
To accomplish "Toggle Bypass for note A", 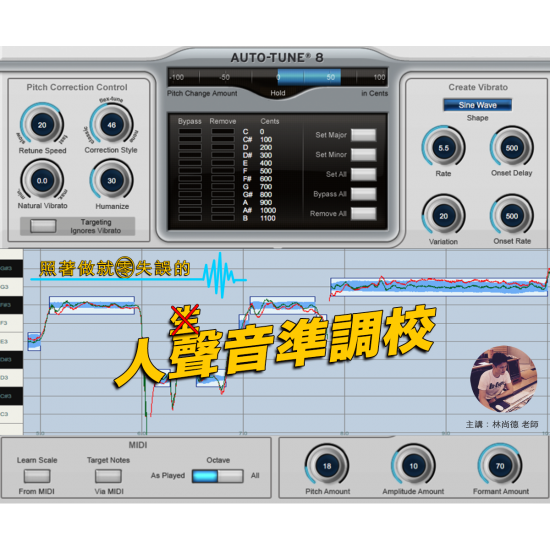I will pos(190,202).
